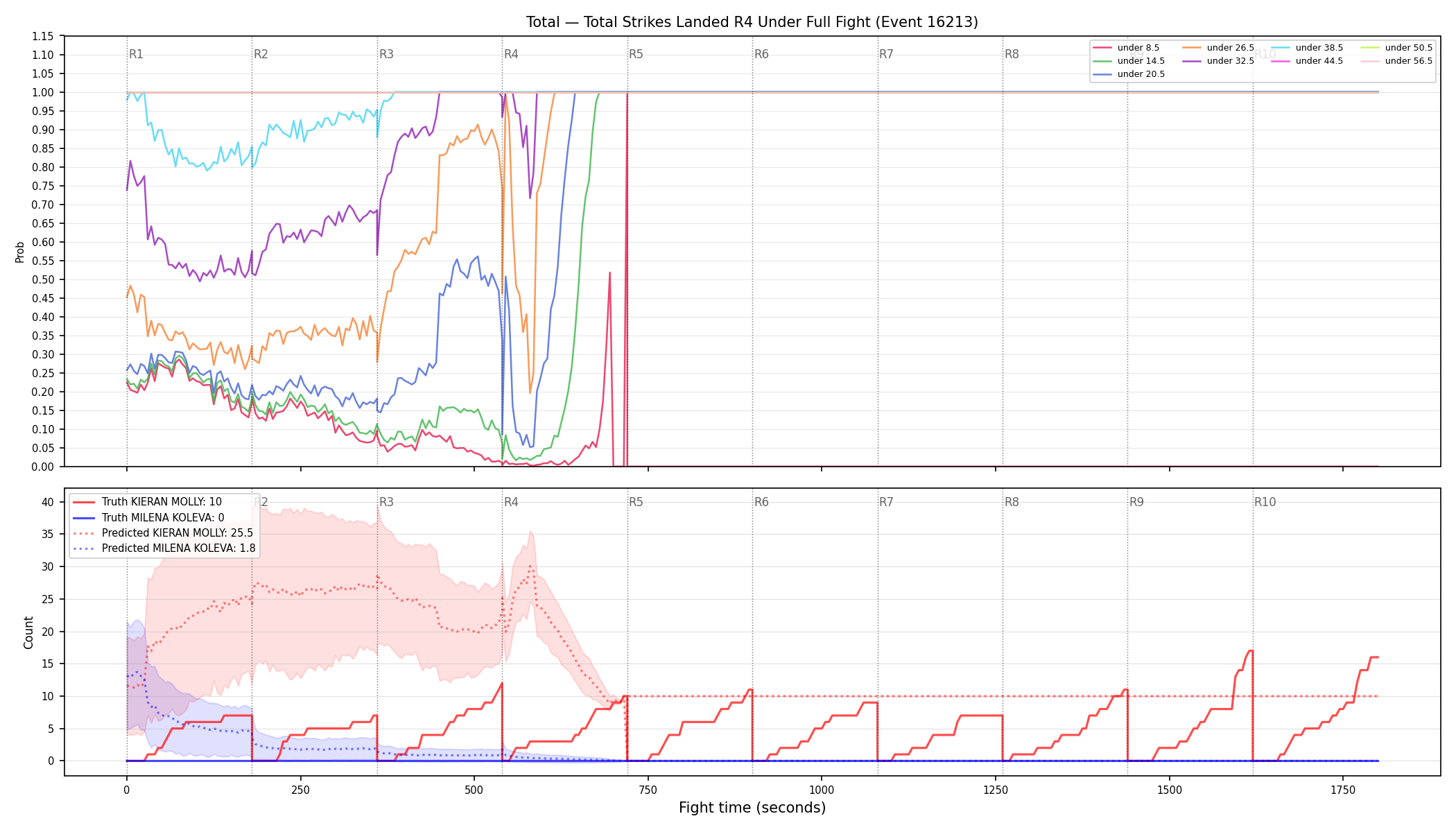Screen dimensions: 1456x832
Task: Click the 1.15 tick on the Prob axis
Action: click(43, 36)
